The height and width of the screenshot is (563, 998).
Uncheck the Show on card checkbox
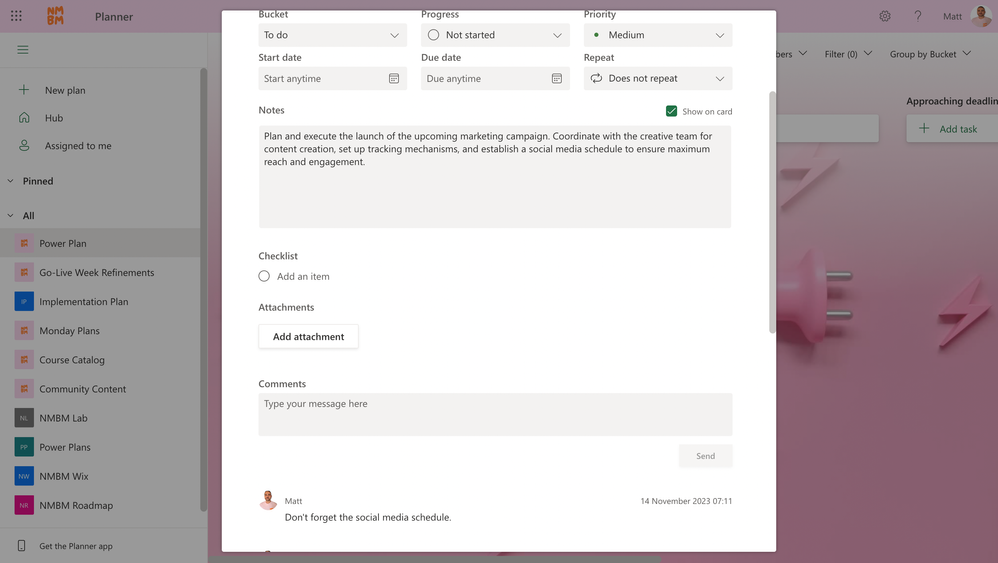[x=671, y=111]
